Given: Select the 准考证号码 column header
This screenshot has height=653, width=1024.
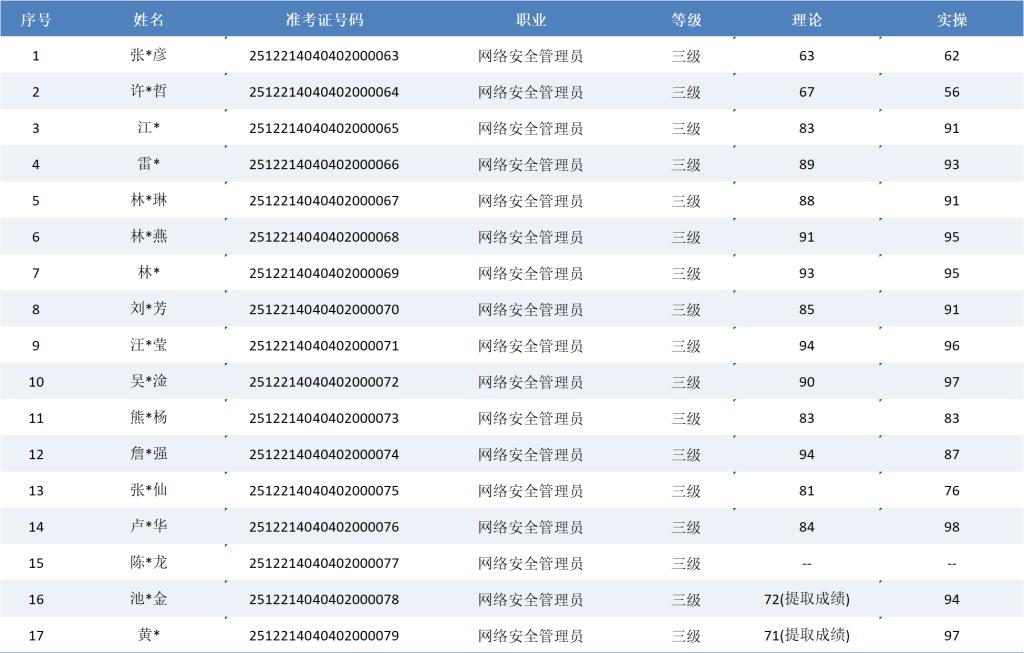Looking at the screenshot, I should 324,20.
